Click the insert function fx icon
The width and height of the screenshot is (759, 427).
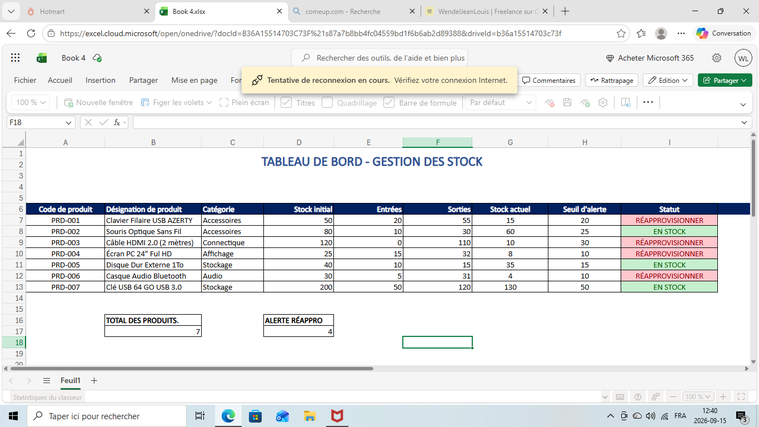pyautogui.click(x=117, y=122)
